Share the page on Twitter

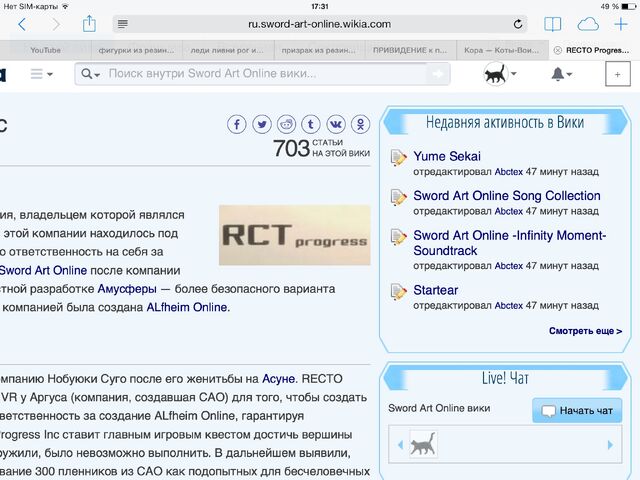262,124
